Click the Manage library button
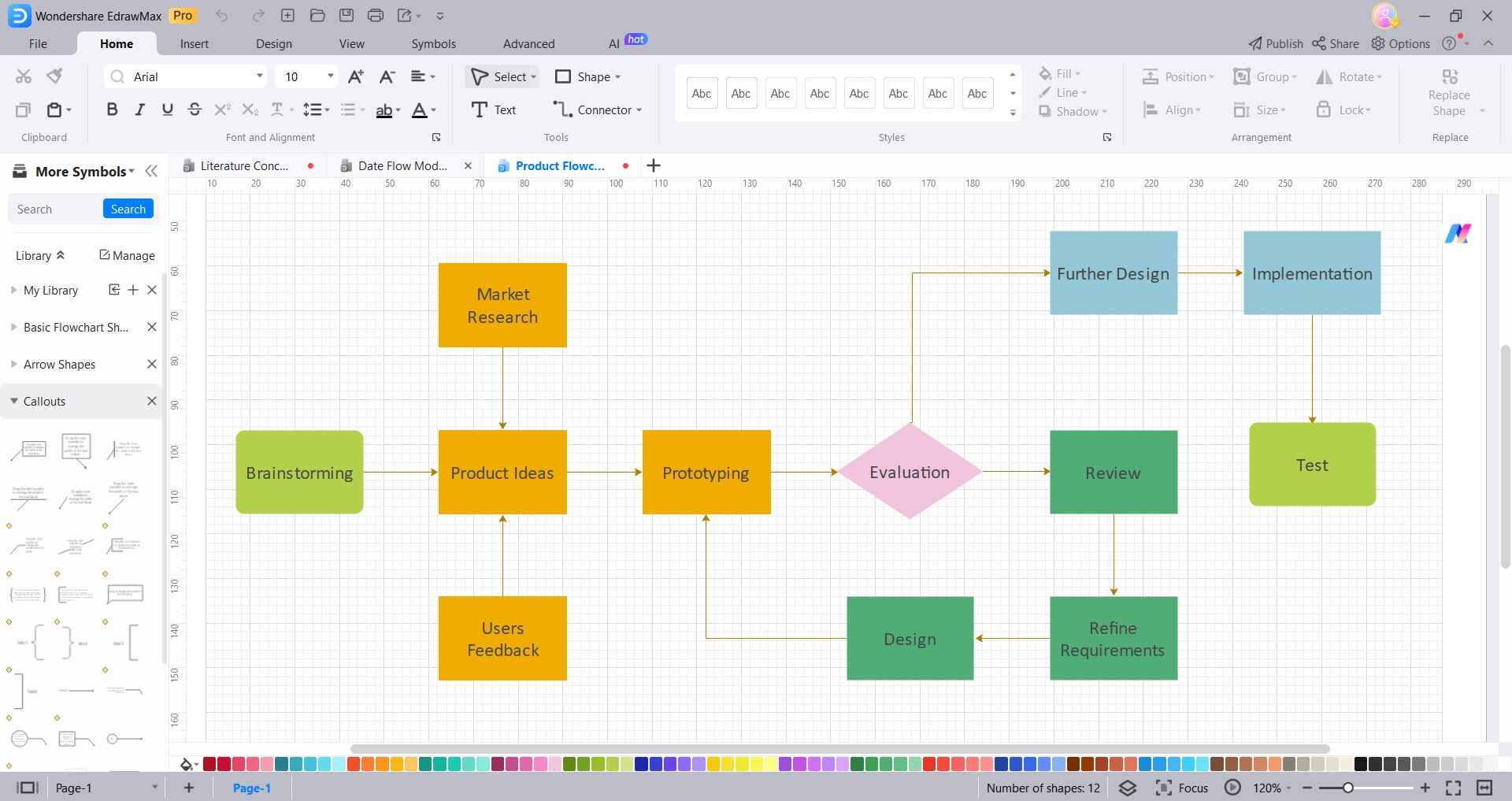1512x801 pixels. click(127, 255)
